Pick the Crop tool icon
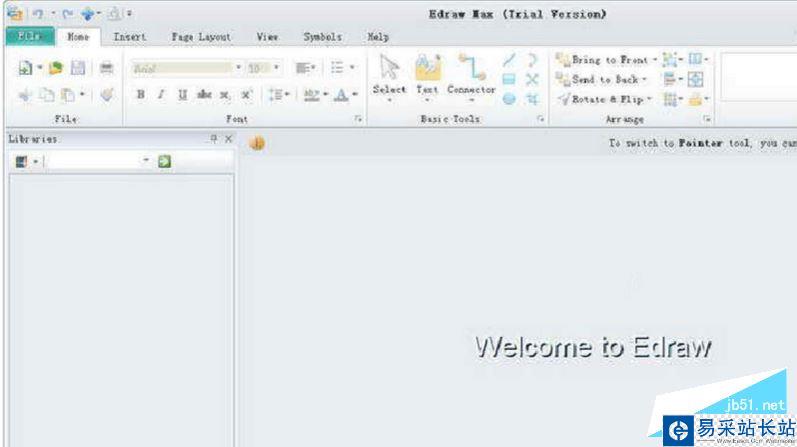Screen dimensions: 797x447 (532, 99)
